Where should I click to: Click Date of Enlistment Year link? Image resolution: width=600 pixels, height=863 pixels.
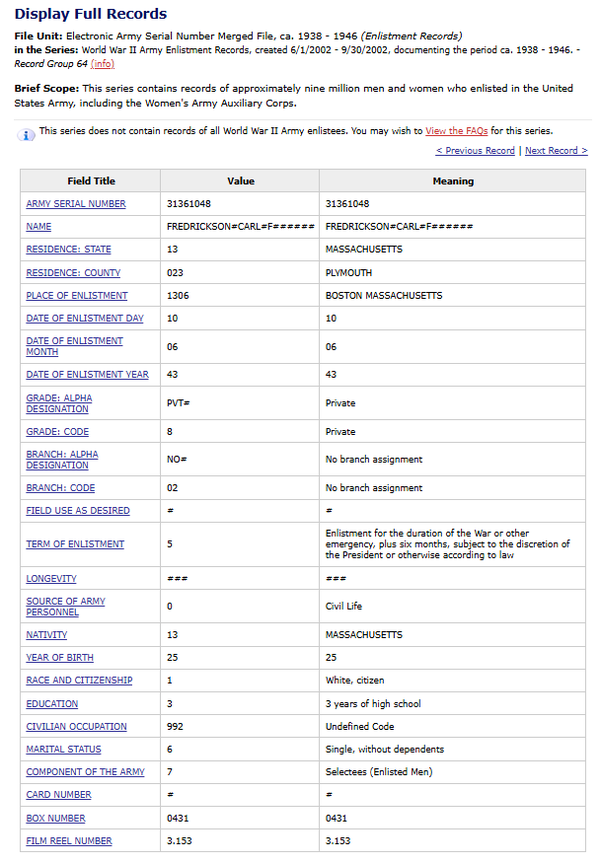pyautogui.click(x=87, y=375)
